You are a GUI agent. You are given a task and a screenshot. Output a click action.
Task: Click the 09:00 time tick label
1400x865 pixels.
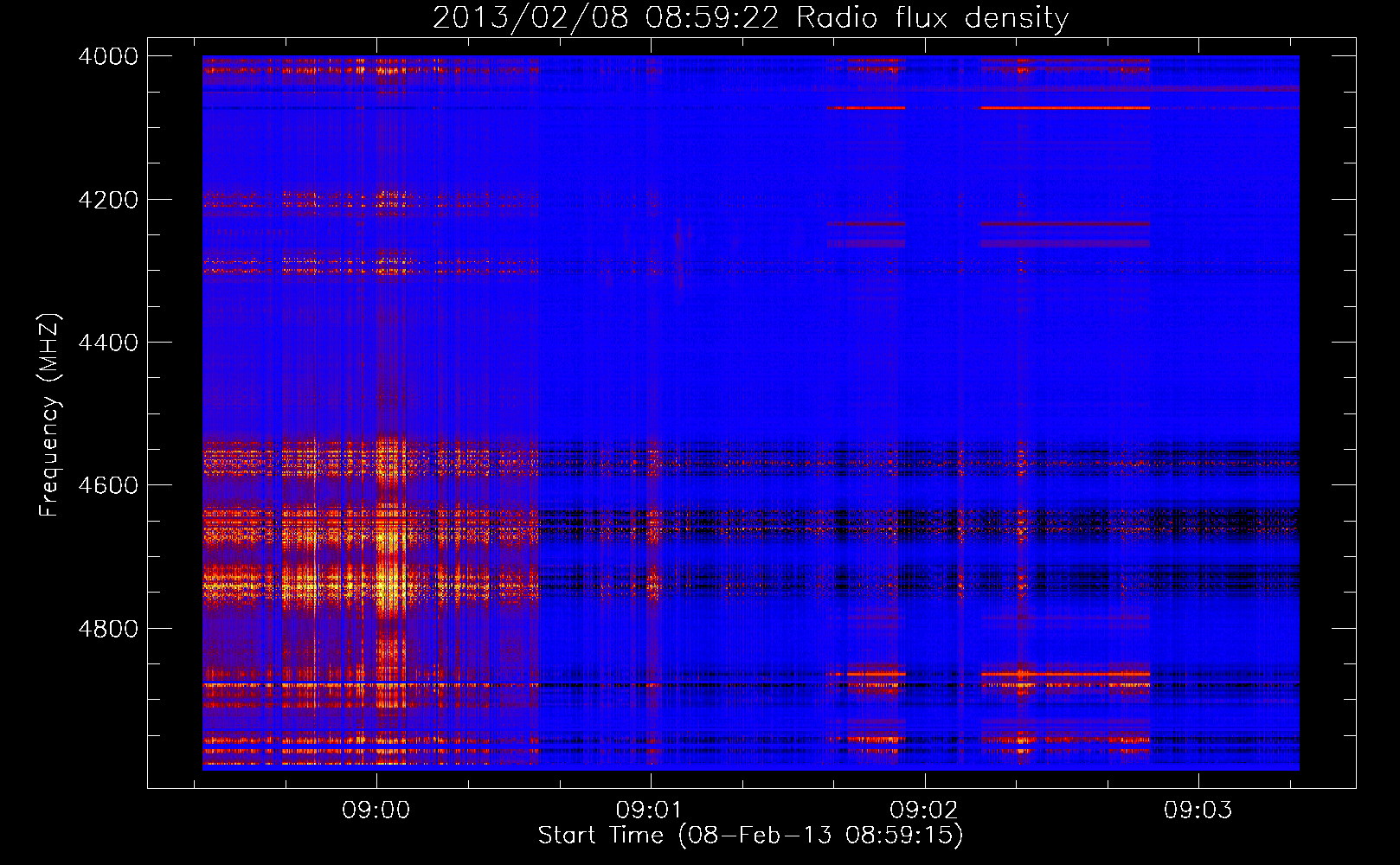pos(376,811)
